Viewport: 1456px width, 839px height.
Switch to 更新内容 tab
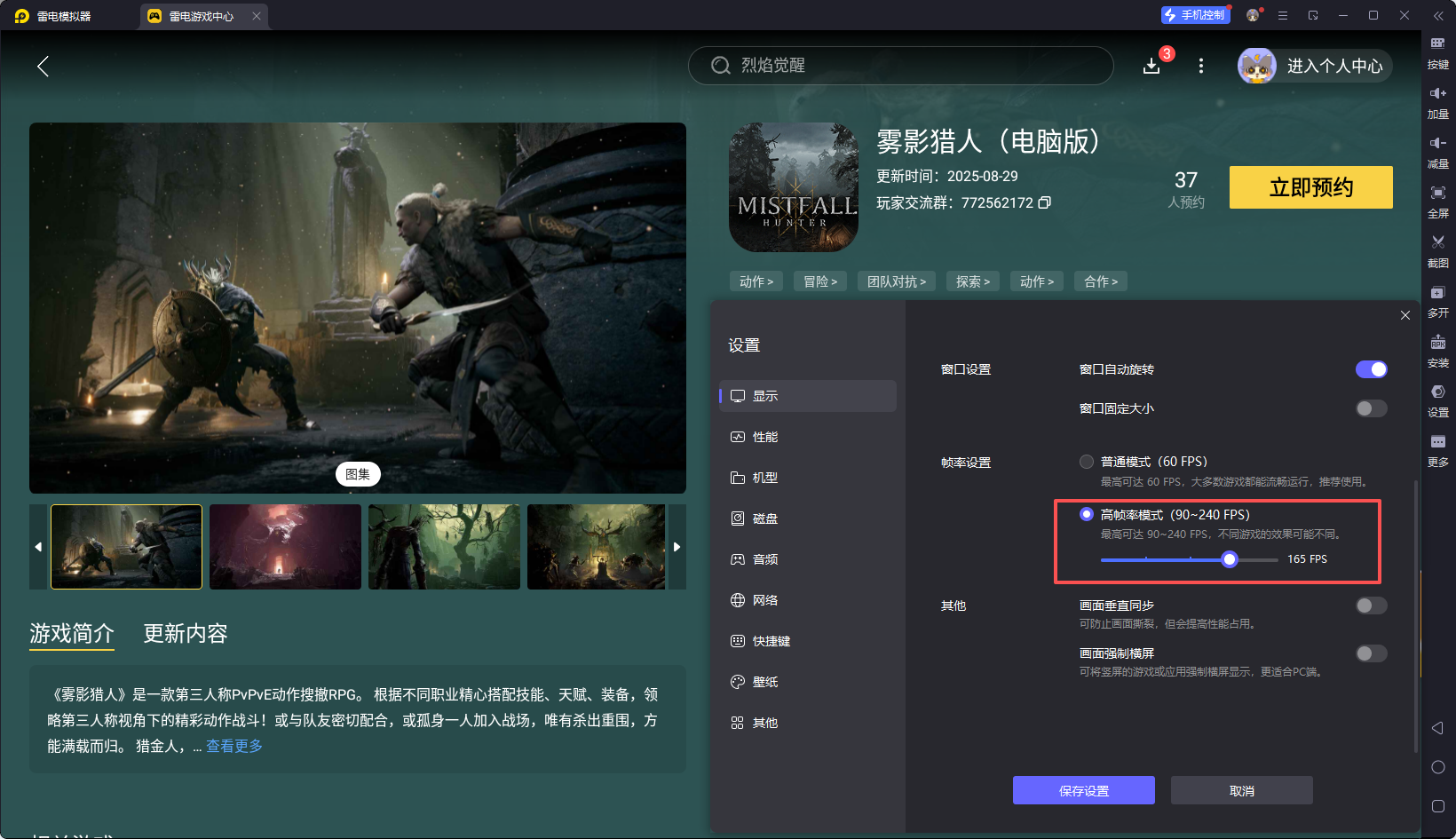click(x=186, y=633)
